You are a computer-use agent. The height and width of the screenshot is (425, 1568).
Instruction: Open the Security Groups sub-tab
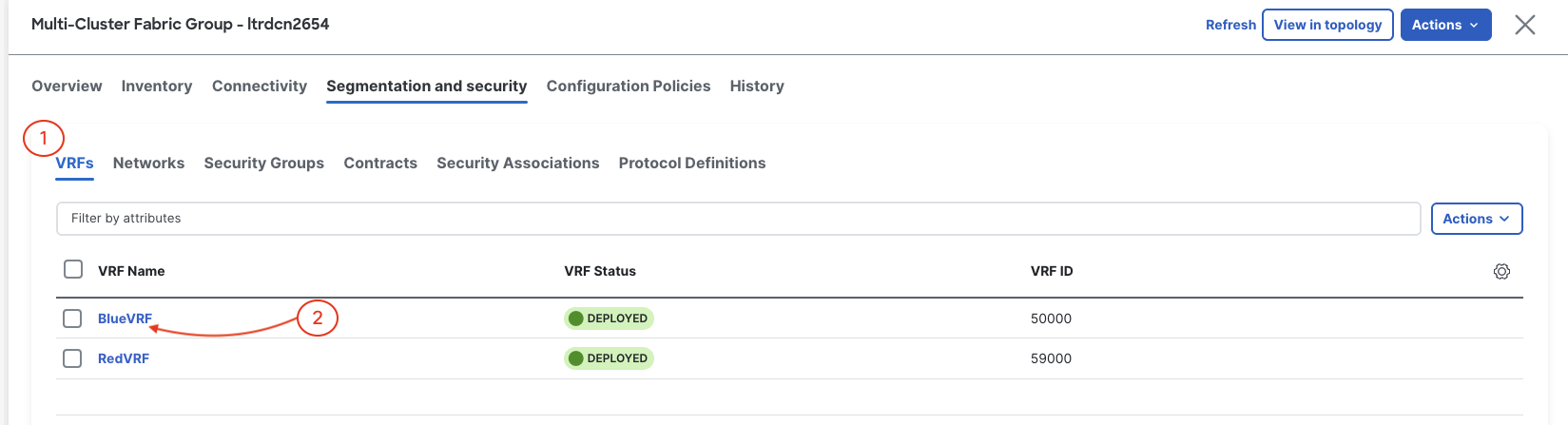(264, 163)
